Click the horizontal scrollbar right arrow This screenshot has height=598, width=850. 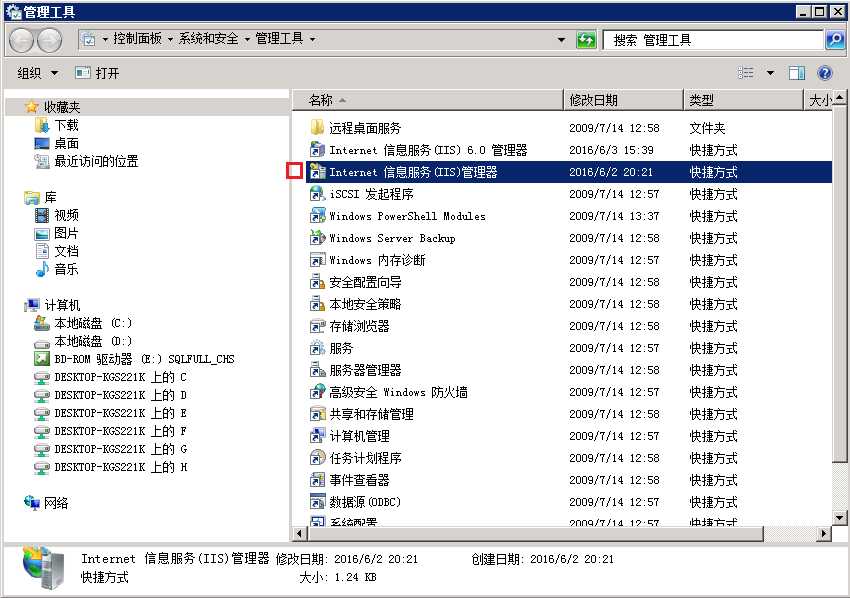point(824,533)
